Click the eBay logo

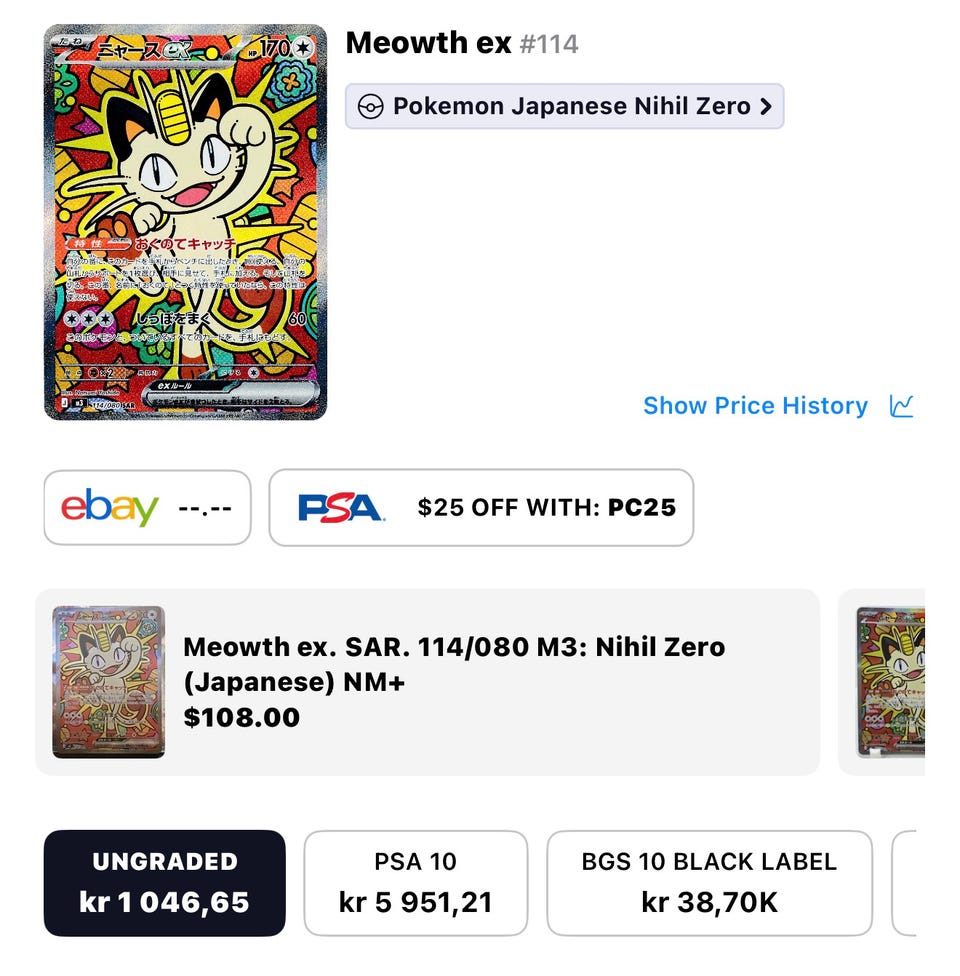[110, 508]
